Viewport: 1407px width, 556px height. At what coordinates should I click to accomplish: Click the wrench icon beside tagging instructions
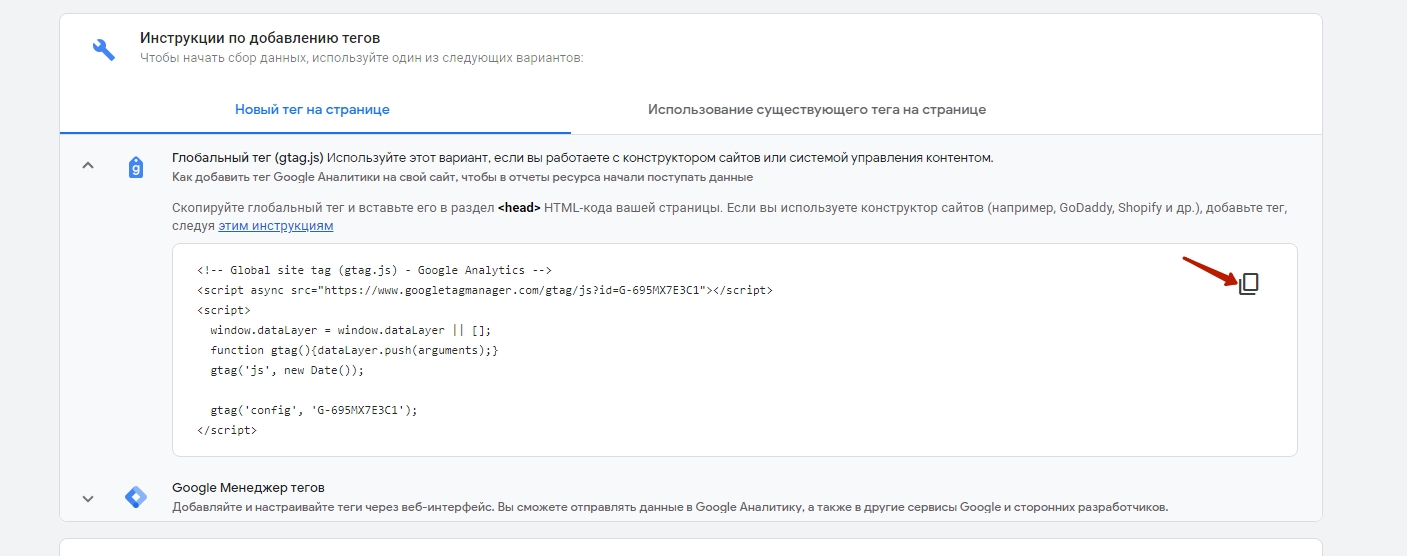(x=104, y=49)
